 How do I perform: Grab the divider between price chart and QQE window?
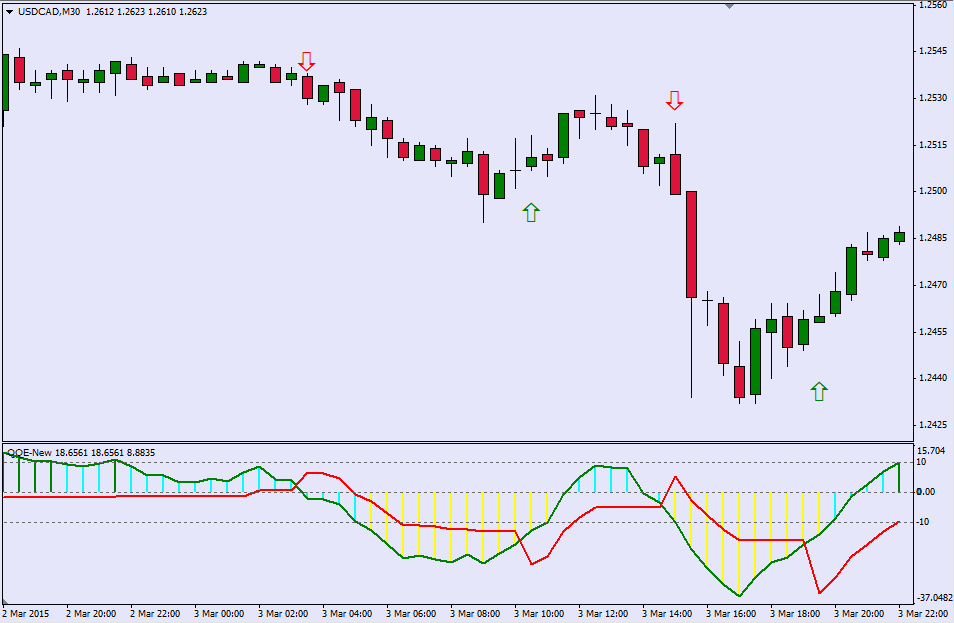[456, 442]
